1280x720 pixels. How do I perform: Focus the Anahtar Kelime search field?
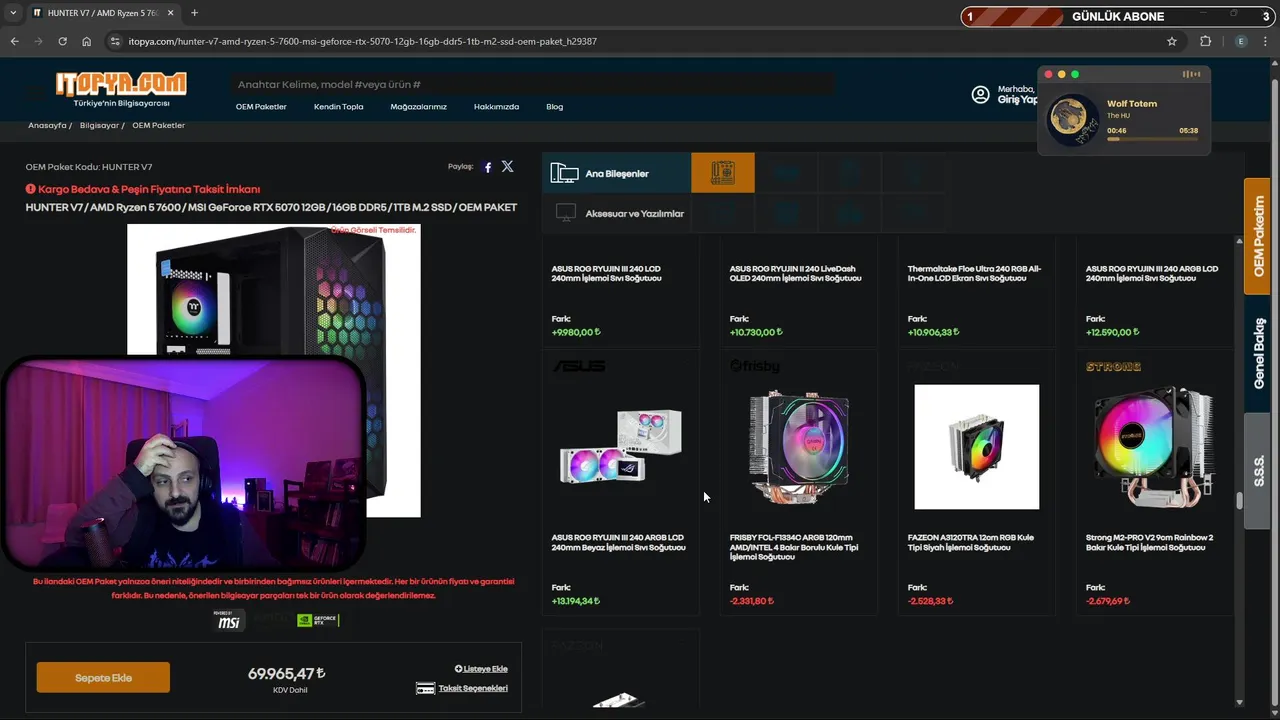532,85
